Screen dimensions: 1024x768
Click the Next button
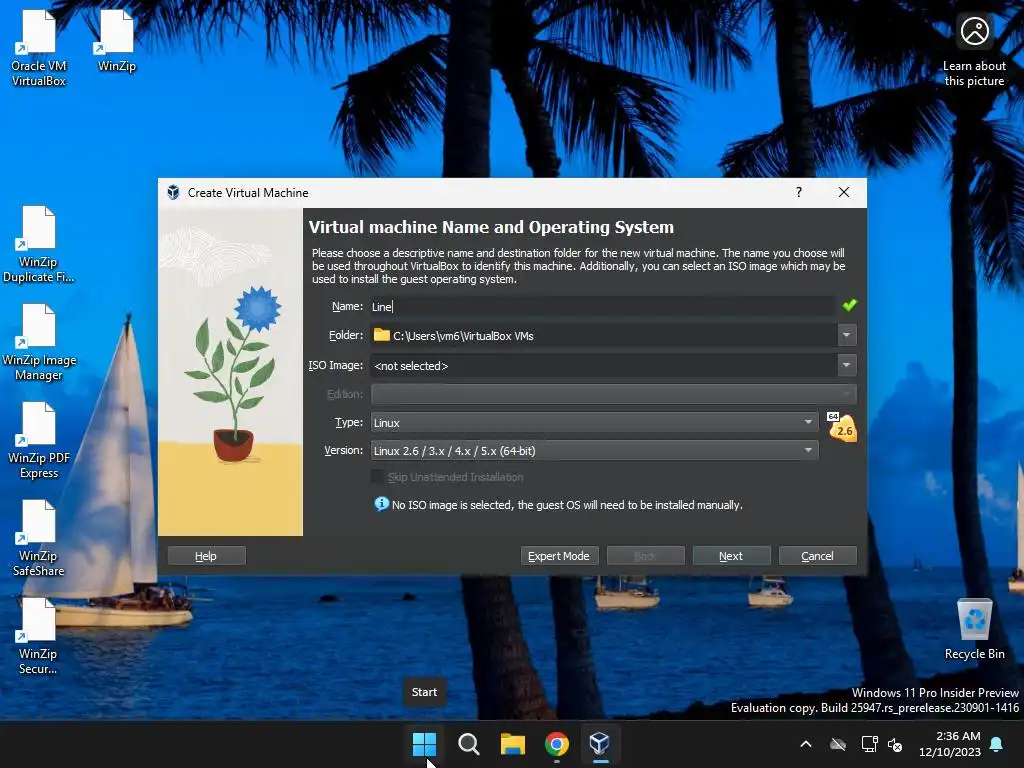coord(731,556)
